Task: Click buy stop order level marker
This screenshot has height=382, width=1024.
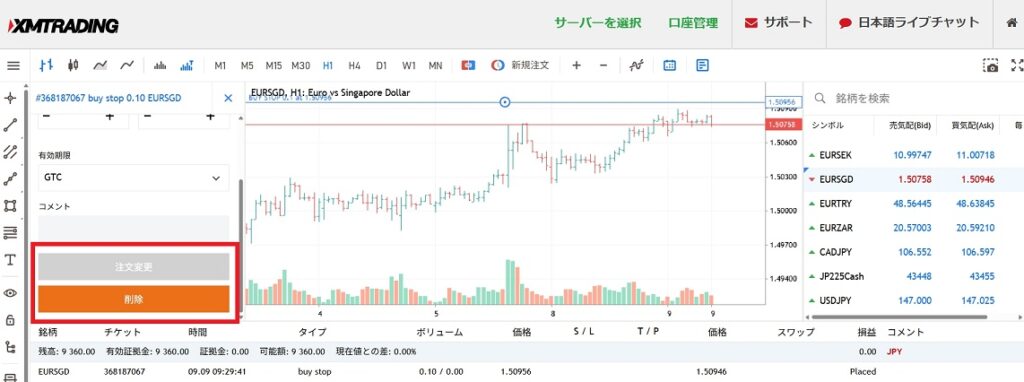Action: [x=504, y=102]
